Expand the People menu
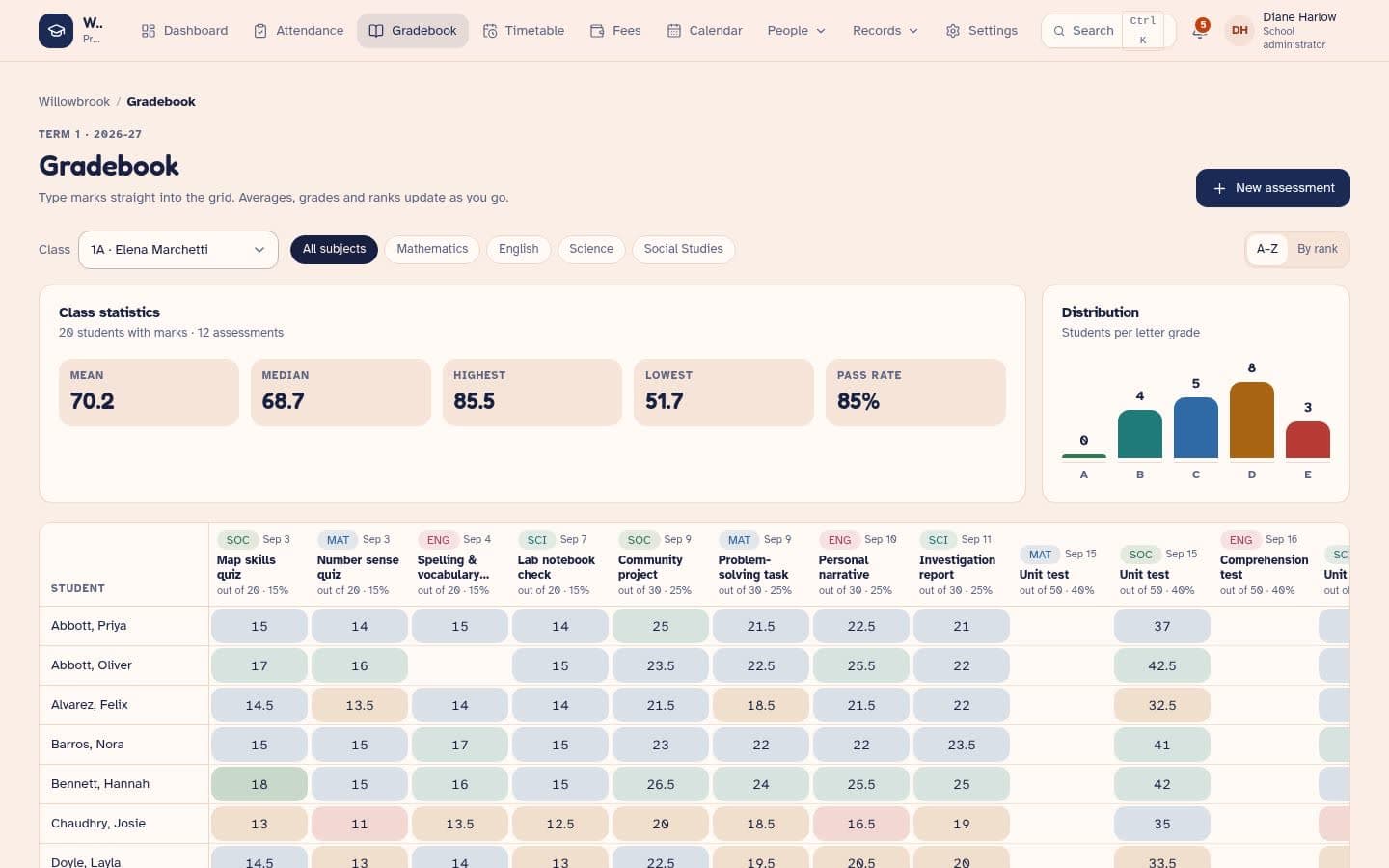Image resolution: width=1389 pixels, height=868 pixels. point(797,31)
